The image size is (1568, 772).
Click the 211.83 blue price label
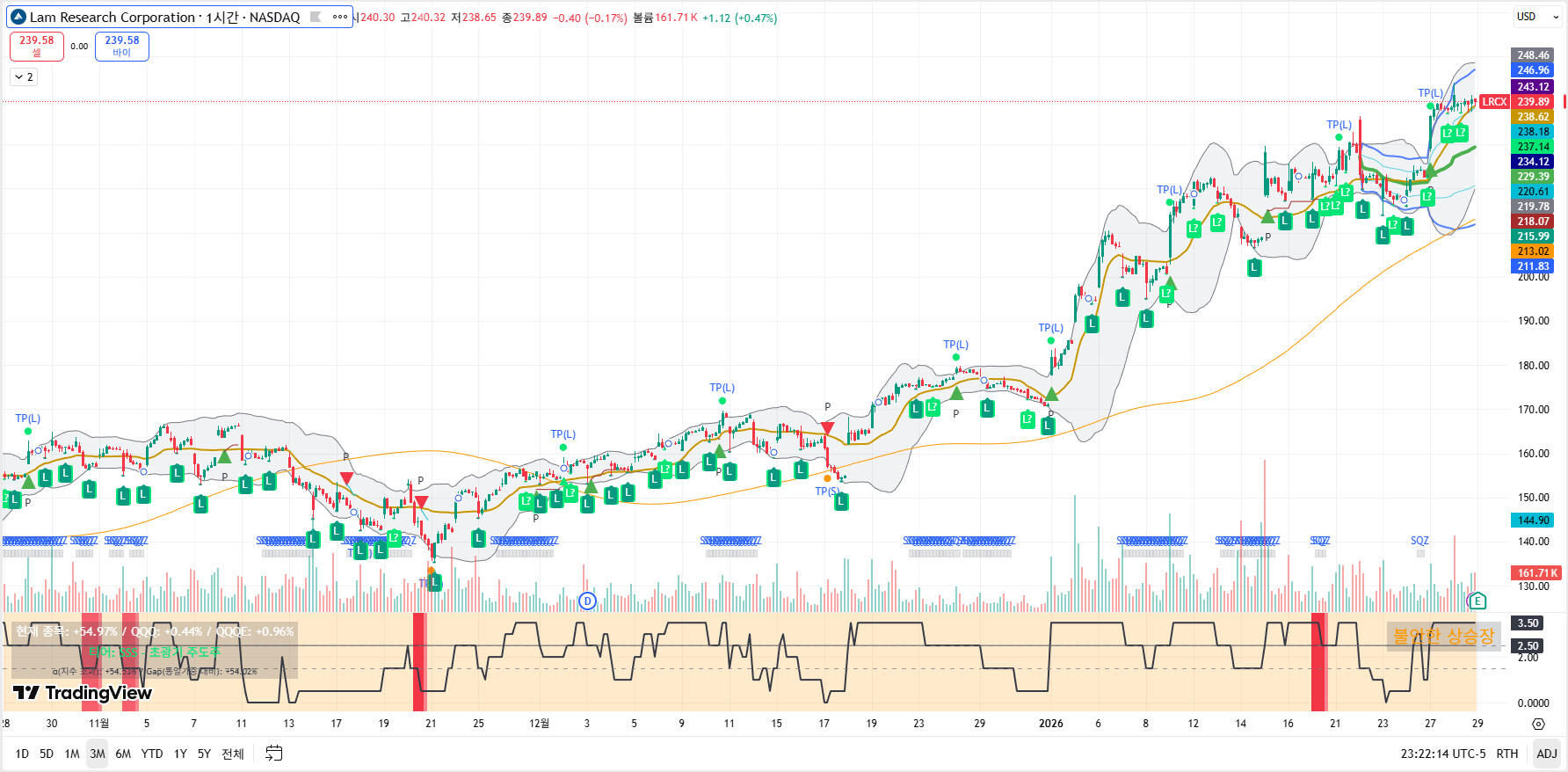1533,266
